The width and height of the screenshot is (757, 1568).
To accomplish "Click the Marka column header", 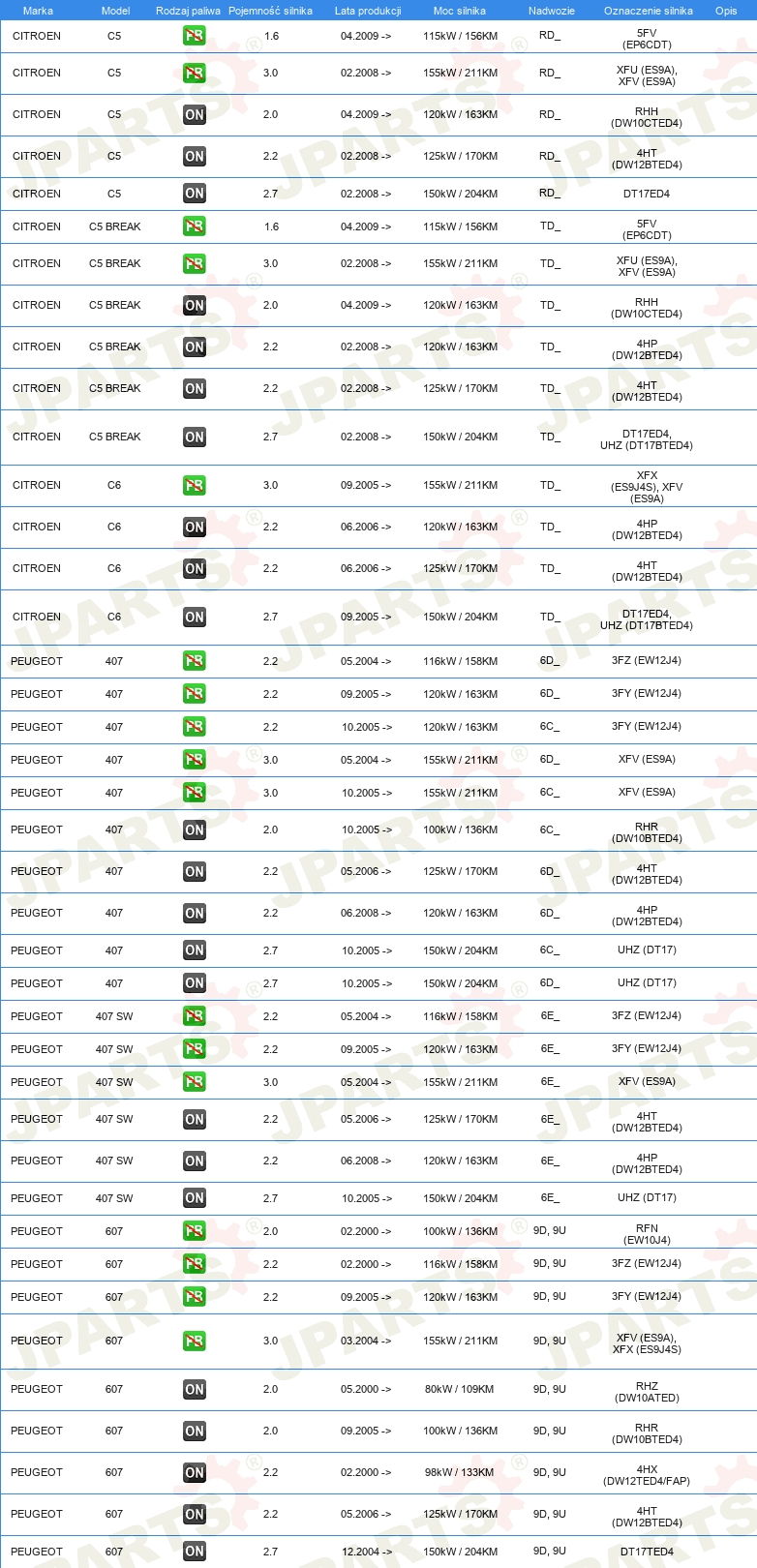I will (38, 11).
